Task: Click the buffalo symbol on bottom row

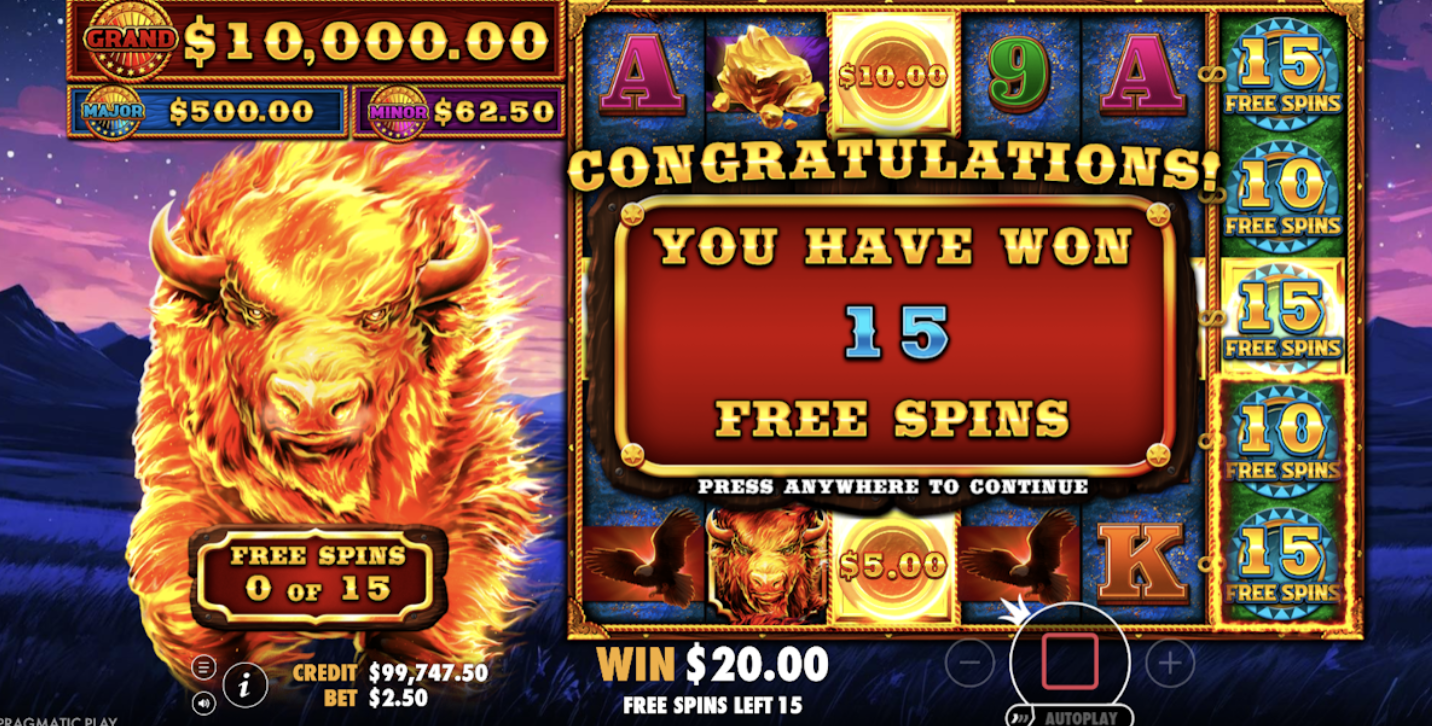Action: 768,566
